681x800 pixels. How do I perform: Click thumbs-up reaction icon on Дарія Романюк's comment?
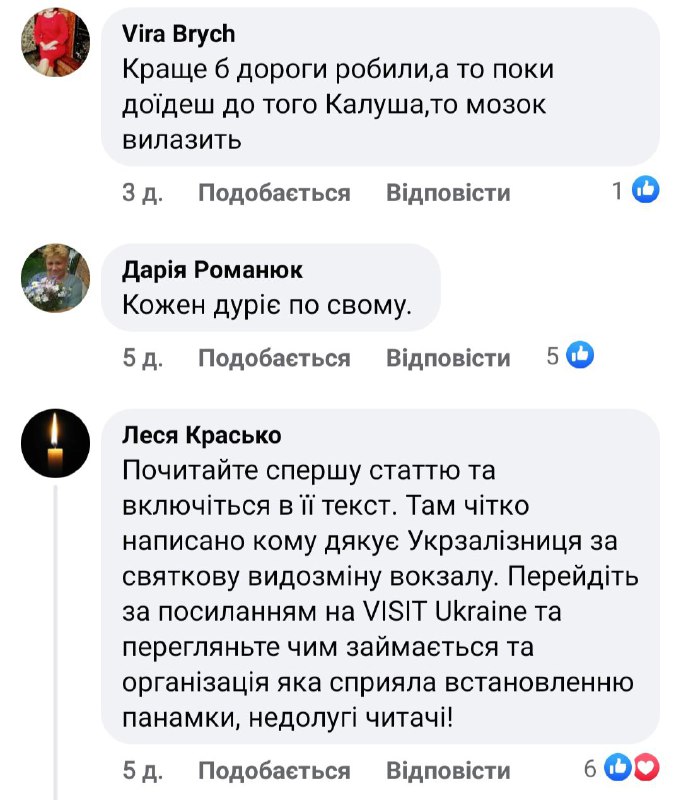tap(582, 354)
